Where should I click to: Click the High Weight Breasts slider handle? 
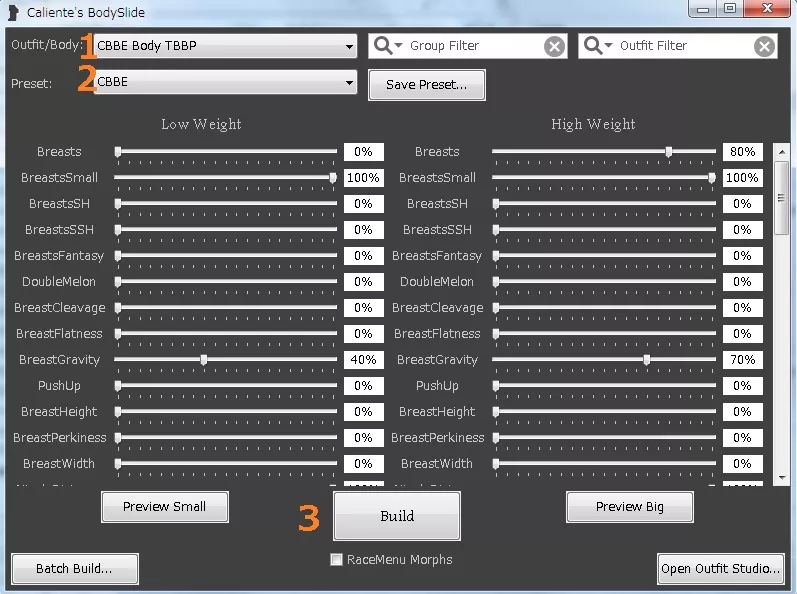(x=669, y=151)
